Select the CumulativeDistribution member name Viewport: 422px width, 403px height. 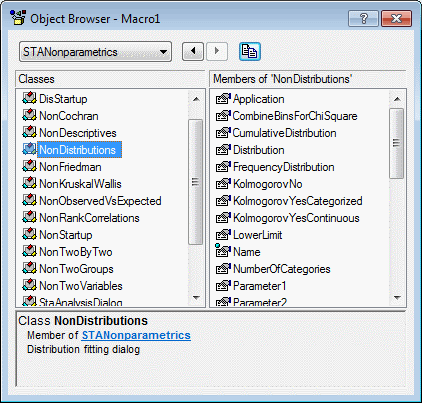point(284,133)
